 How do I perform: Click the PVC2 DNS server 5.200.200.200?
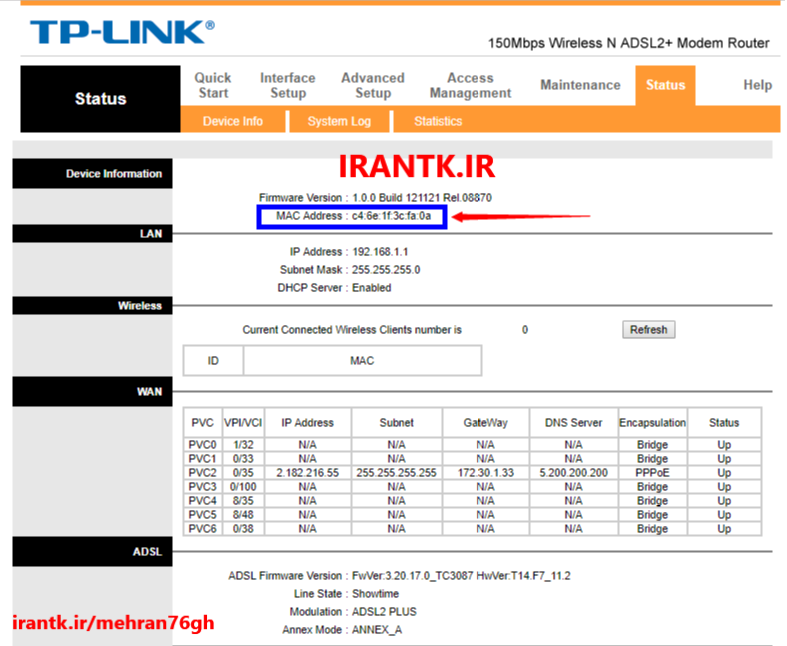coord(573,473)
